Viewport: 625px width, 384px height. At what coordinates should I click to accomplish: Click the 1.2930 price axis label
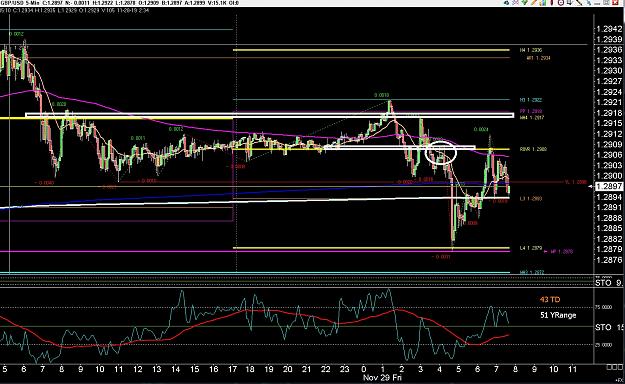point(609,71)
